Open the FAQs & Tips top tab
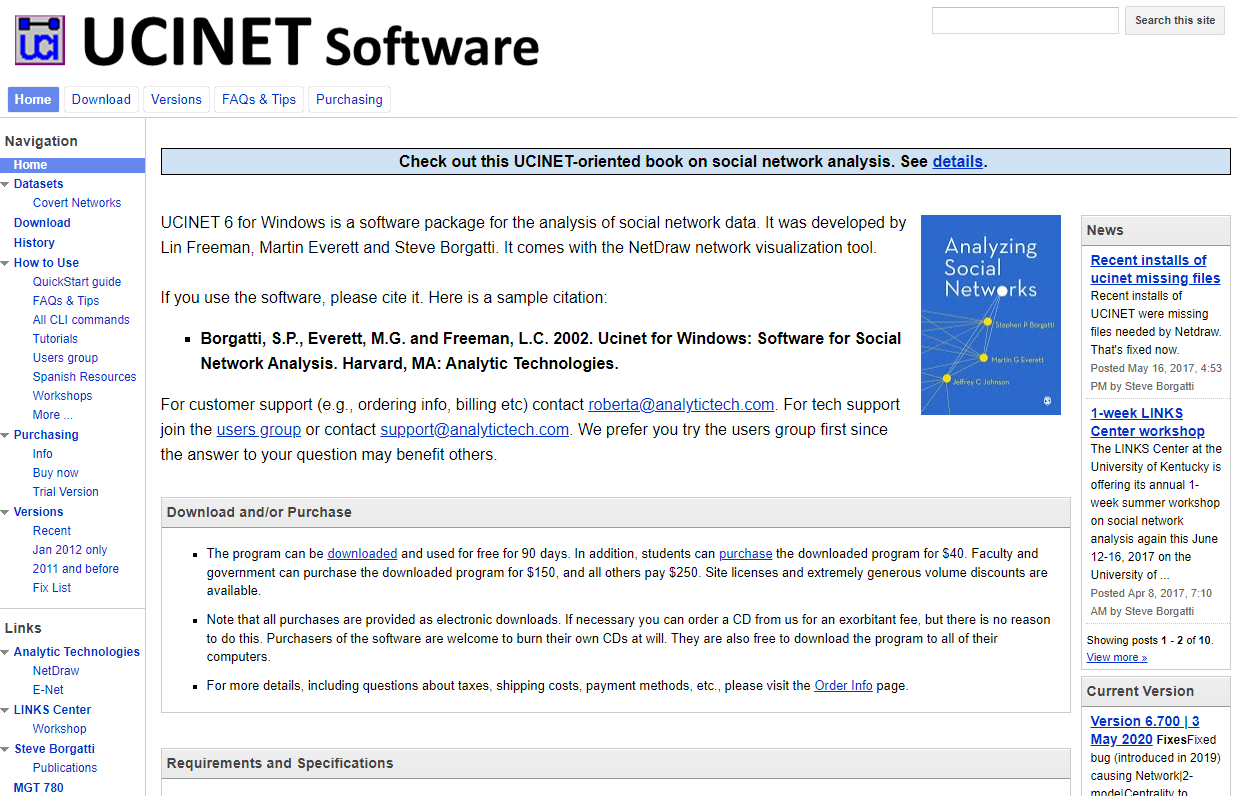The image size is (1237, 796). (259, 99)
